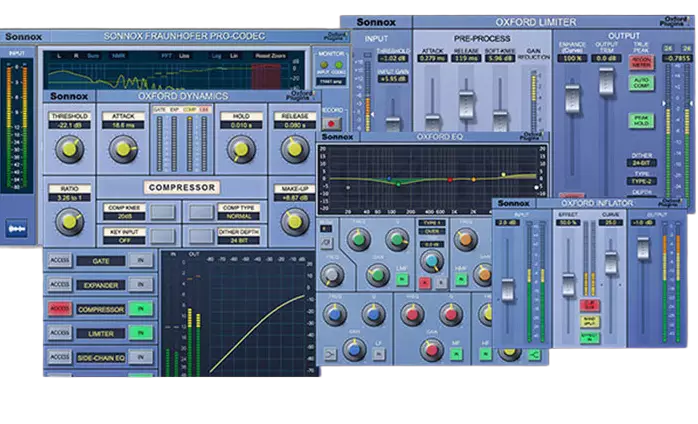Toggle the Side-Chain EQ IN button
698x424 pixels.
pyautogui.click(x=141, y=357)
